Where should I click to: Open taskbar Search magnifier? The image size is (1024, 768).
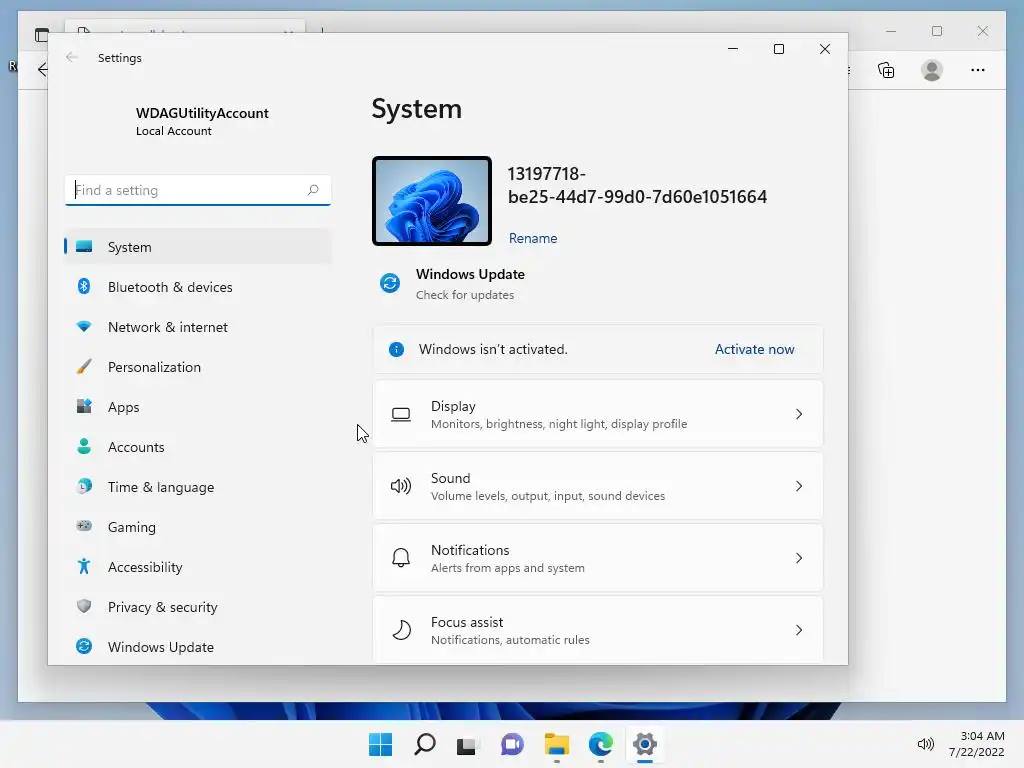click(x=424, y=744)
